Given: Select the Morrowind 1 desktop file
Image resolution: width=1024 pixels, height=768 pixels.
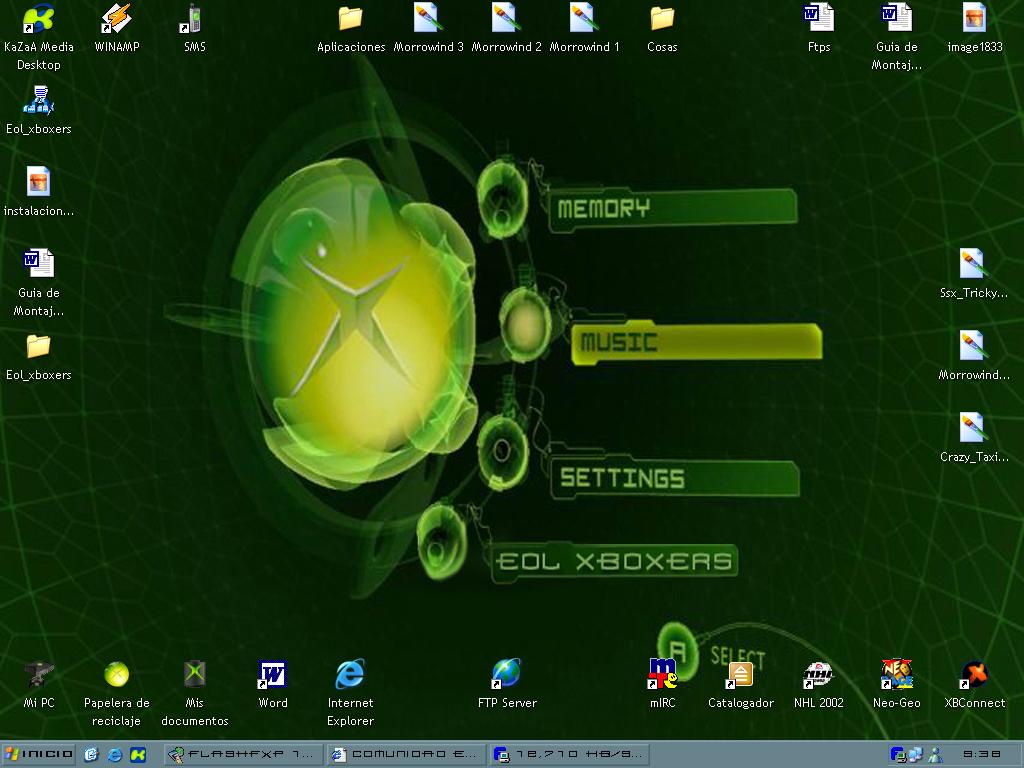Looking at the screenshot, I should coord(584,20).
